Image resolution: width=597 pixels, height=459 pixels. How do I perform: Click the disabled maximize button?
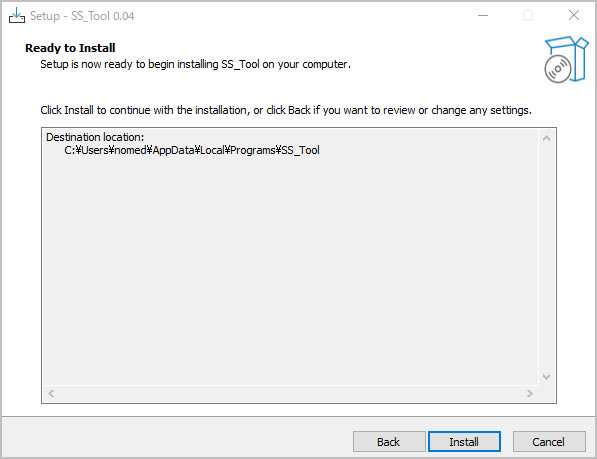528,16
